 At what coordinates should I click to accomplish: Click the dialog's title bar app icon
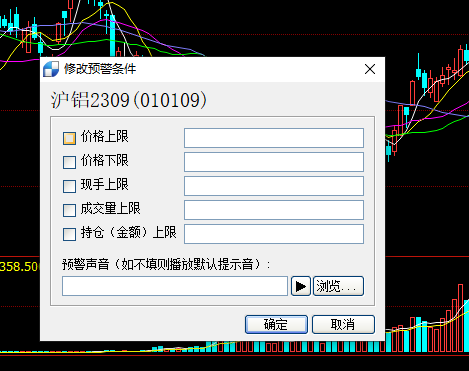pyautogui.click(x=51, y=69)
